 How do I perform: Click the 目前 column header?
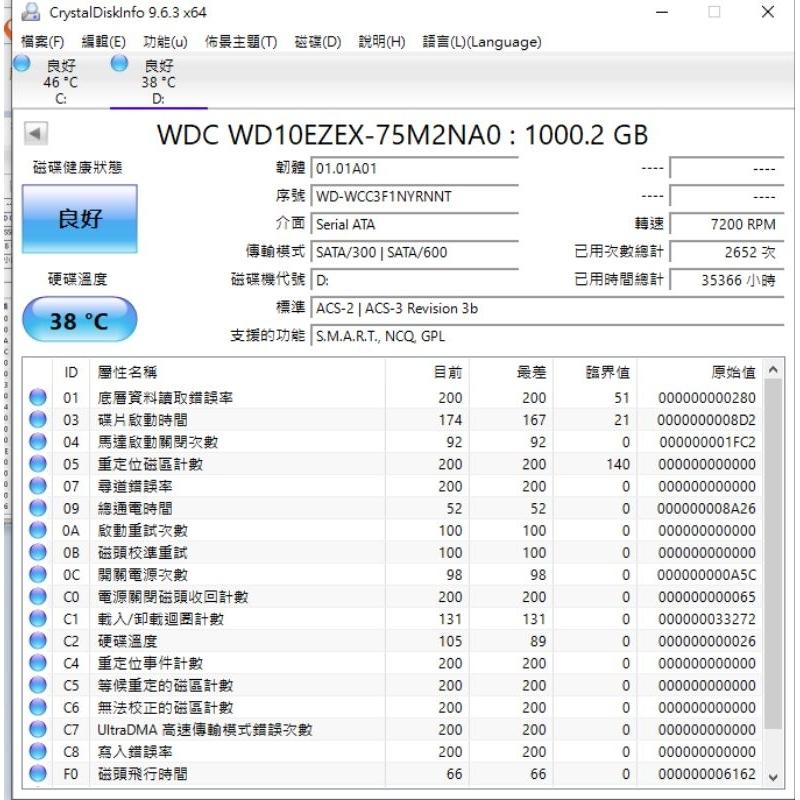click(x=428, y=372)
